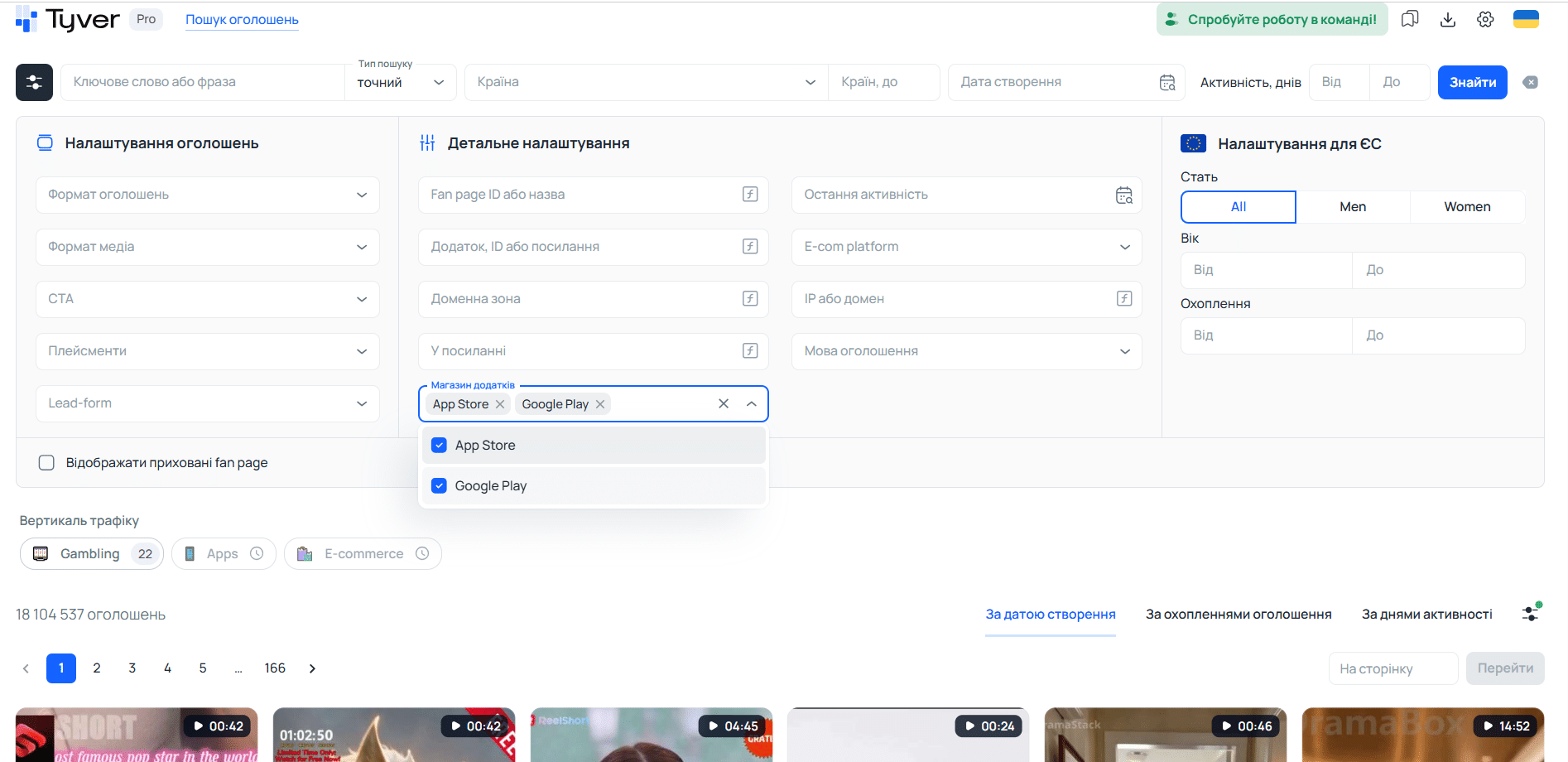Open calendar for Остання активність field
Image resolution: width=1568 pixels, height=762 pixels.
(1124, 195)
